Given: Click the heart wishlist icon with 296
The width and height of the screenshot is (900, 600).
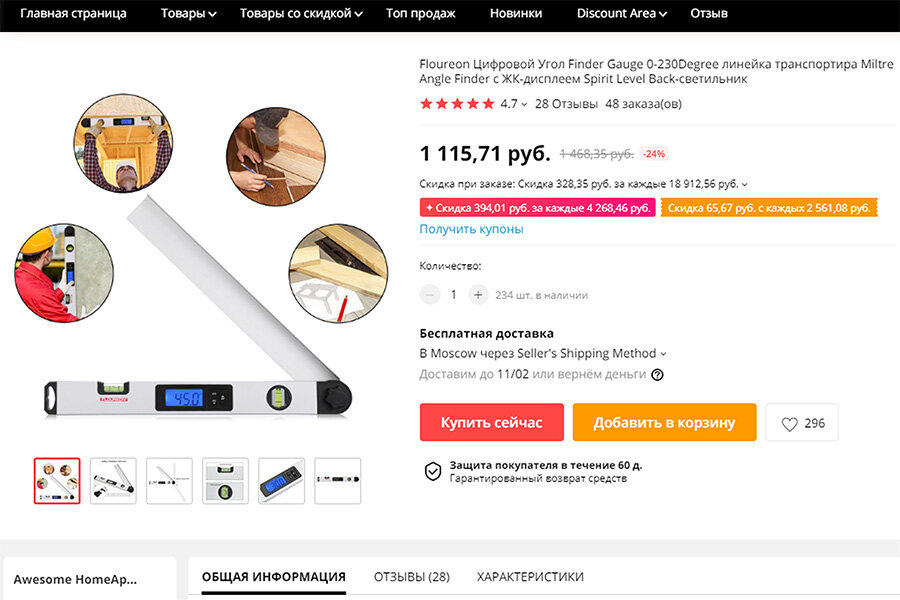Looking at the screenshot, I should [790, 424].
